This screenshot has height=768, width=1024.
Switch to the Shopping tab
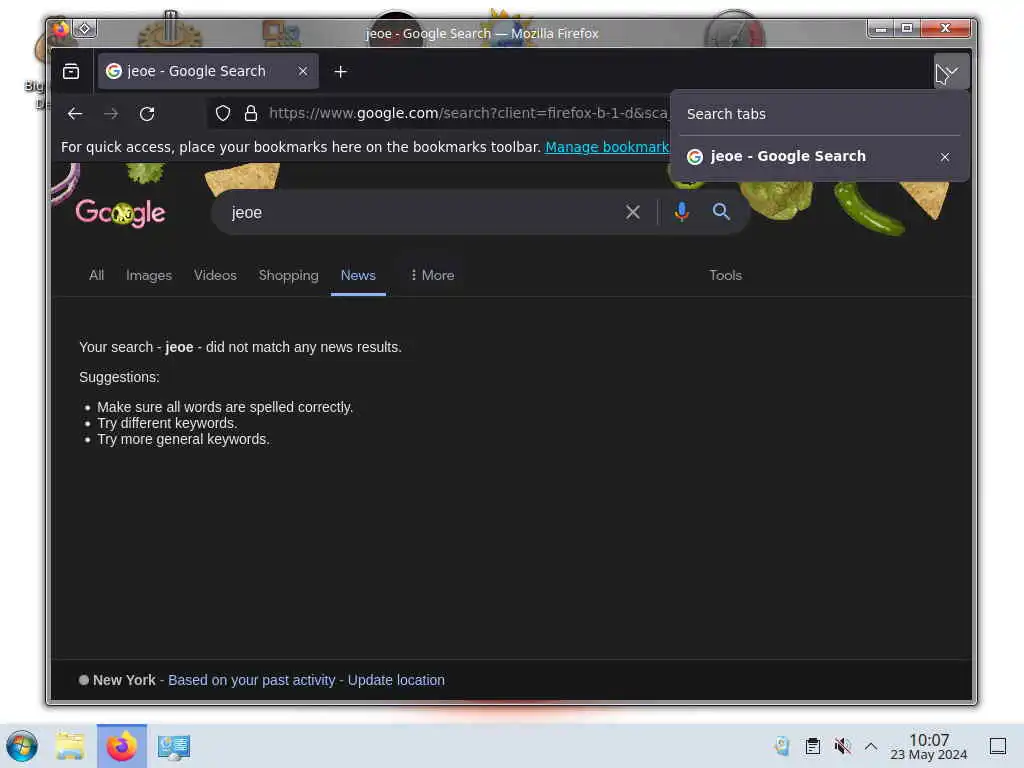(289, 275)
